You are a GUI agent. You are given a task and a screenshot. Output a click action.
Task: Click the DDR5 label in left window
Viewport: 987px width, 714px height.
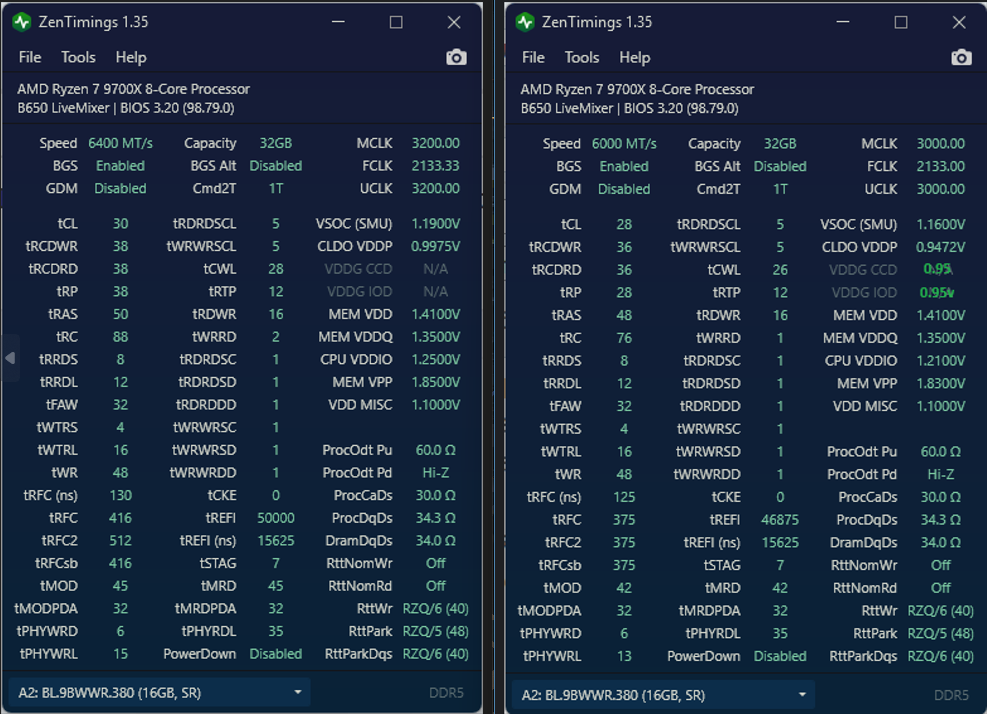coord(446,693)
